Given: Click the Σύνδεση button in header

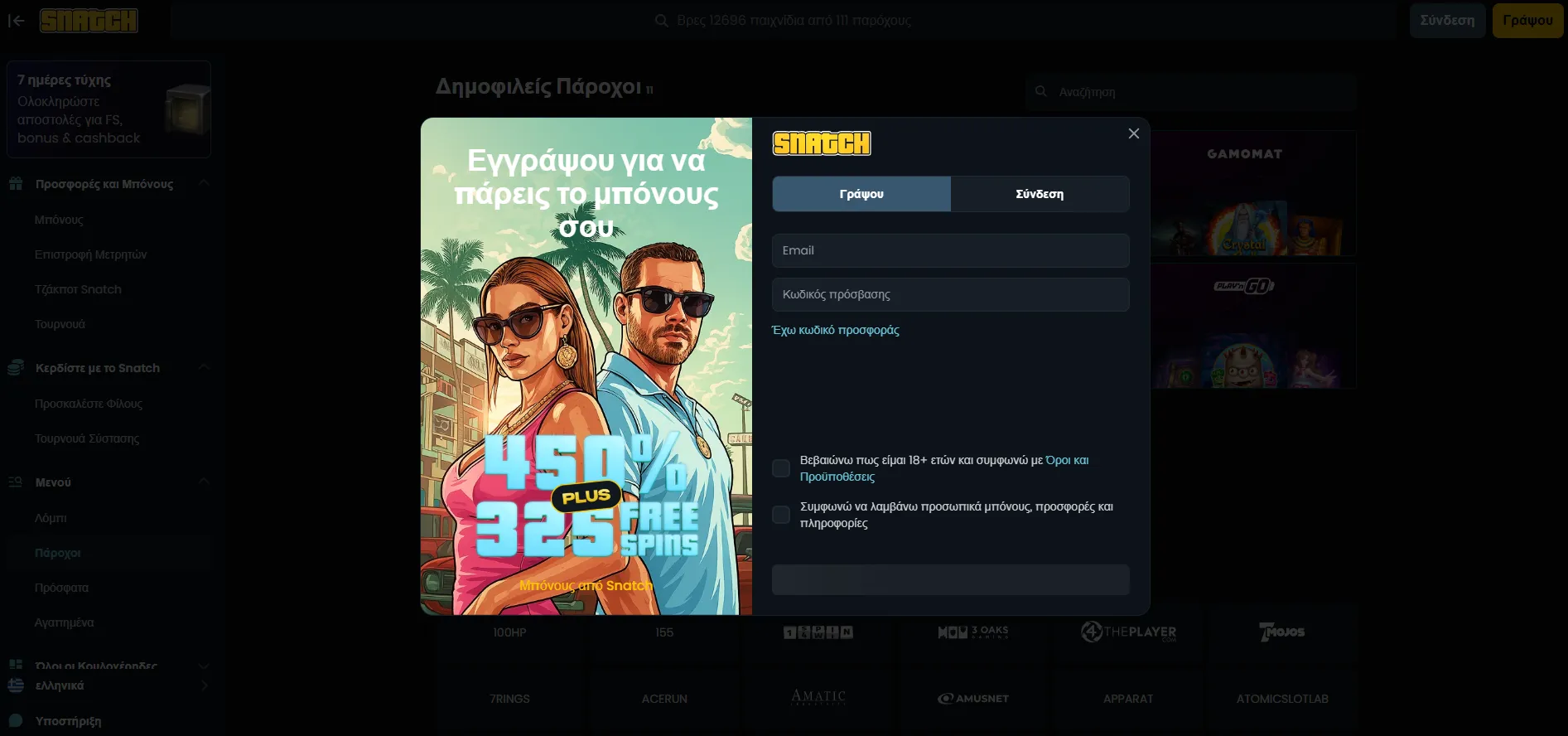Looking at the screenshot, I should [x=1447, y=21].
